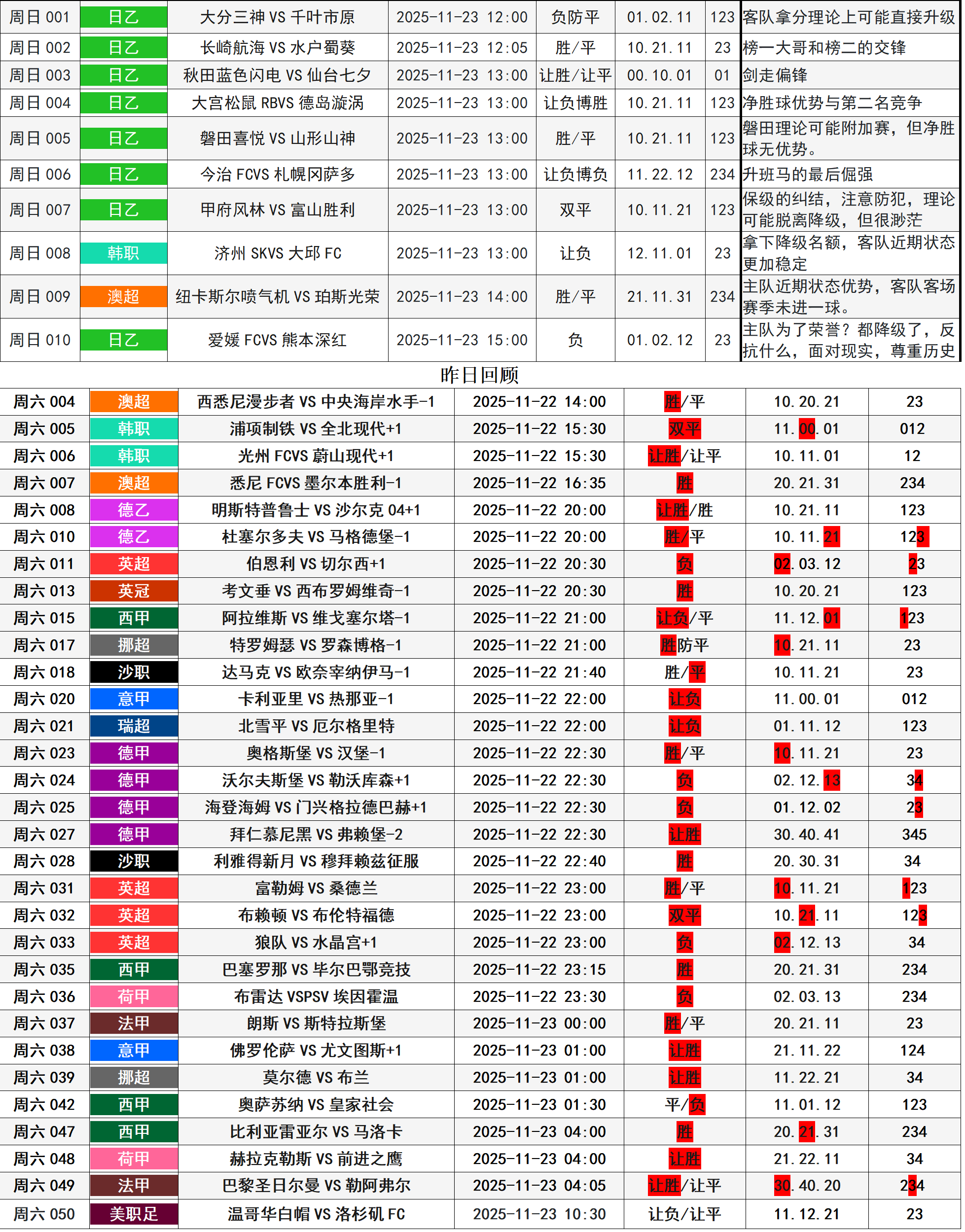This screenshot has width=965, height=1232.
Task: Click comment text 剑走偏锋
Action: coord(775,75)
